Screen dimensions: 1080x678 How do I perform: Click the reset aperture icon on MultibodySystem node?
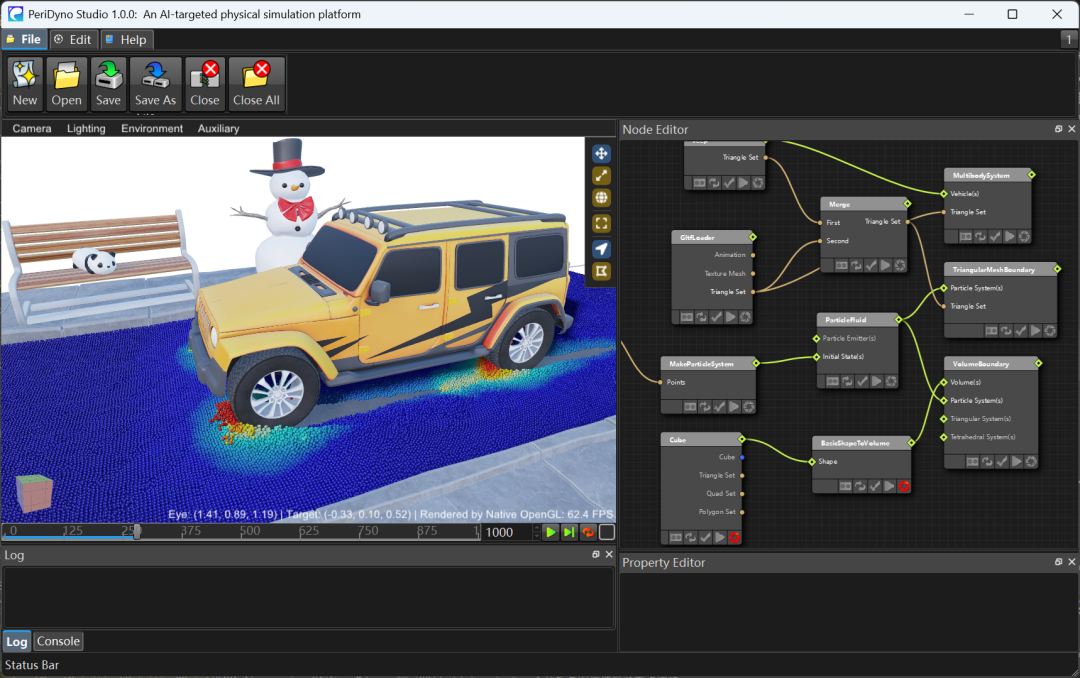[1024, 236]
